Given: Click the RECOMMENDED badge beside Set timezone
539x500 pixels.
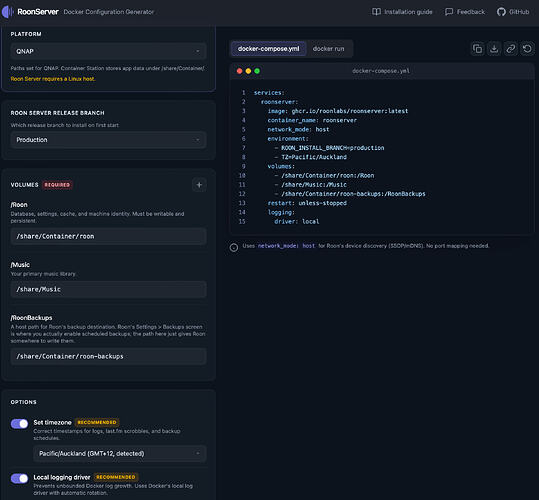Looking at the screenshot, I should pyautogui.click(x=97, y=422).
